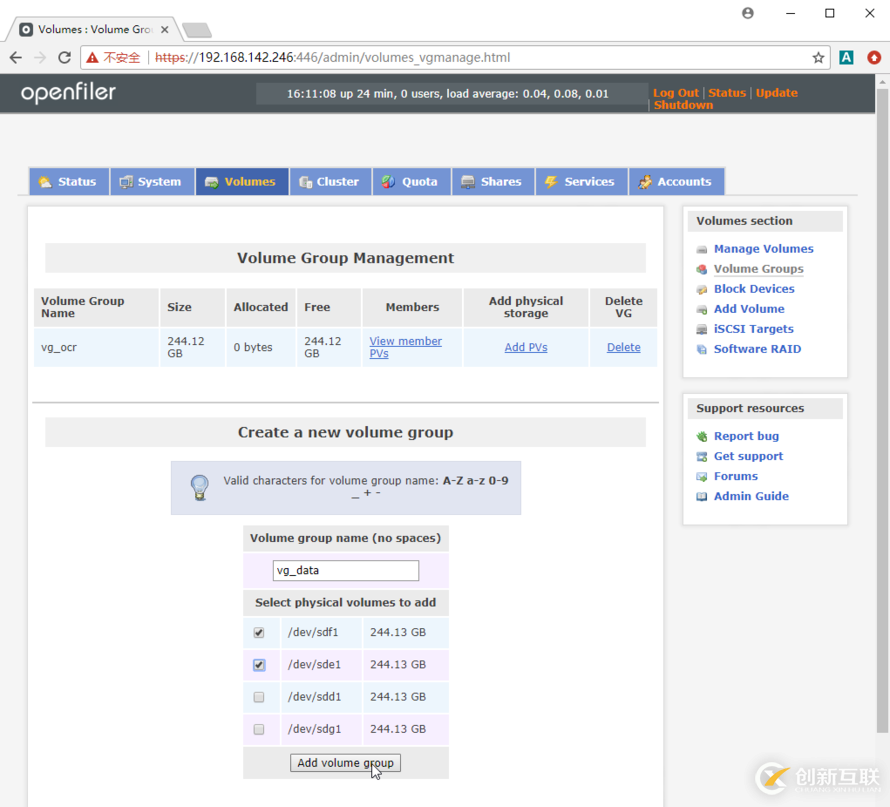
Task: Check the /dev/sdd1 checkbox
Action: tap(259, 697)
